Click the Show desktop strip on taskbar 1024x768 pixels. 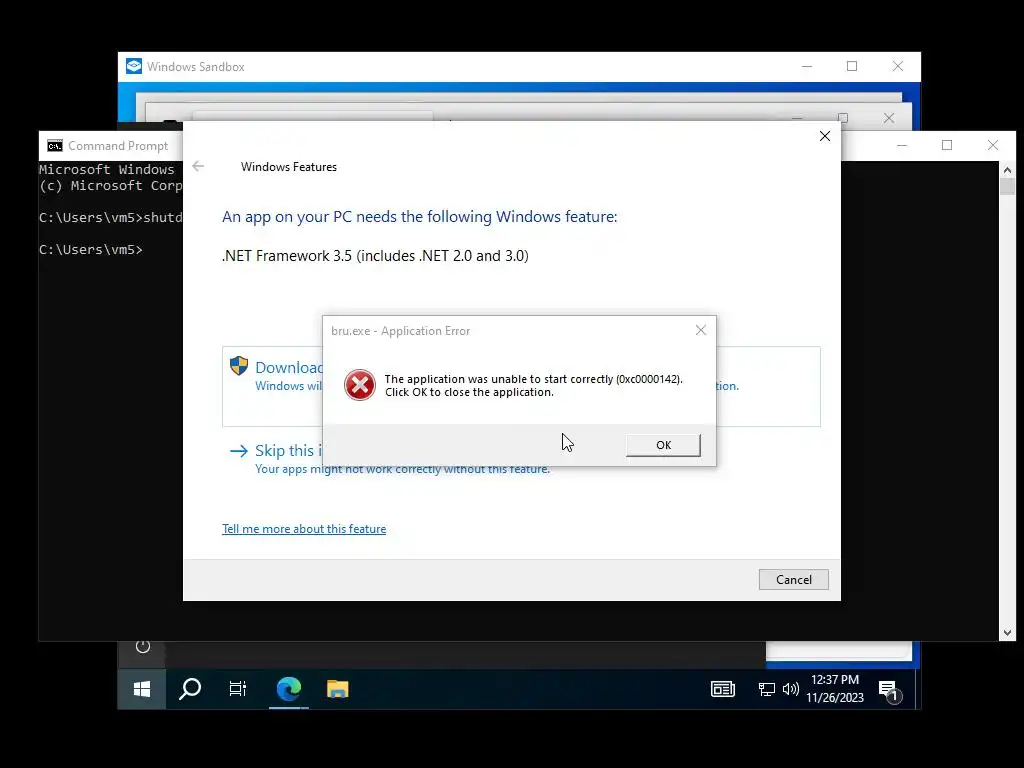918,689
